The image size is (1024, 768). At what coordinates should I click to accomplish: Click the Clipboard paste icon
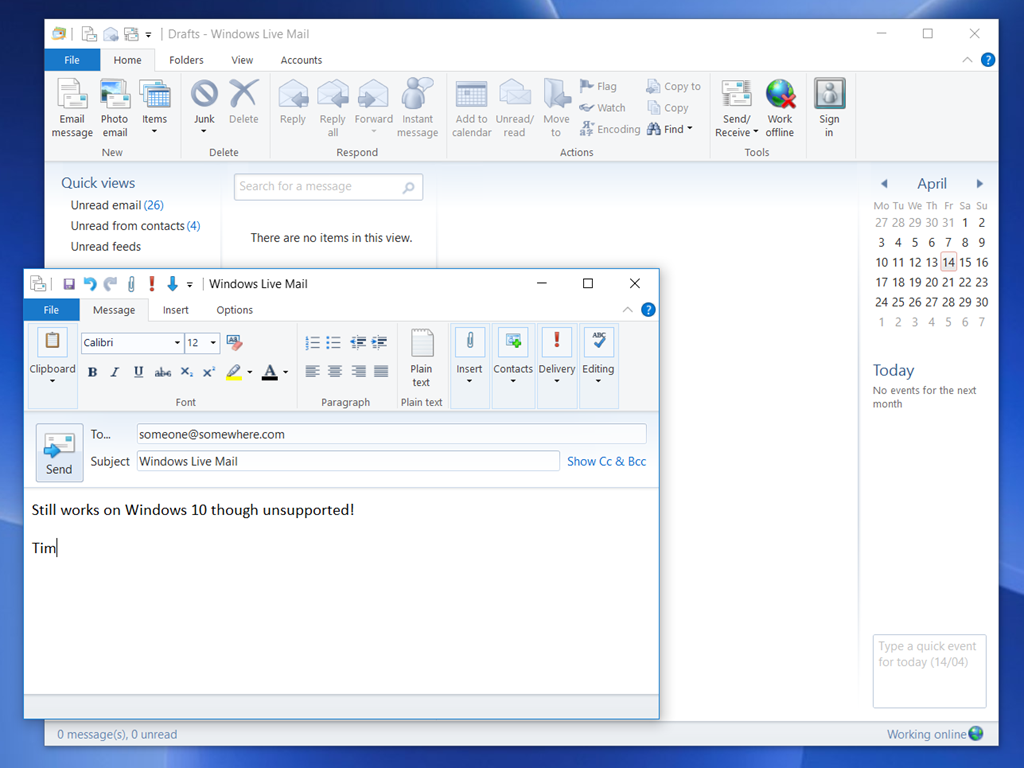(52, 341)
